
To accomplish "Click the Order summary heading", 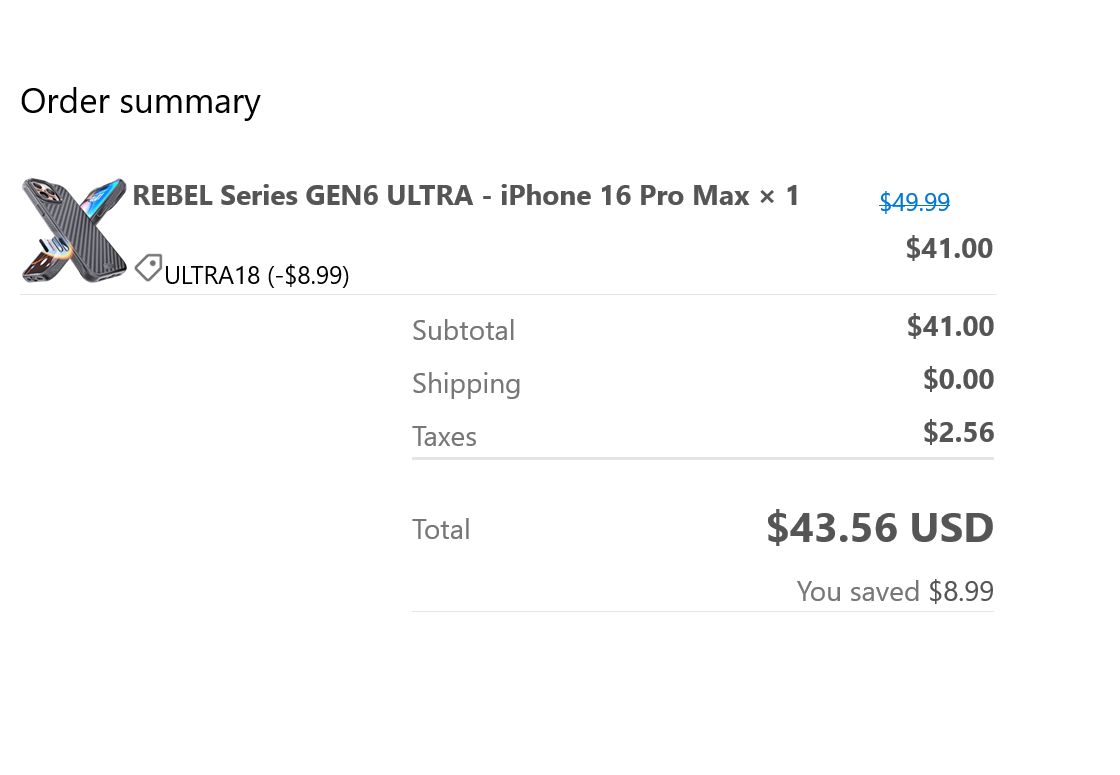I will click(x=140, y=102).
